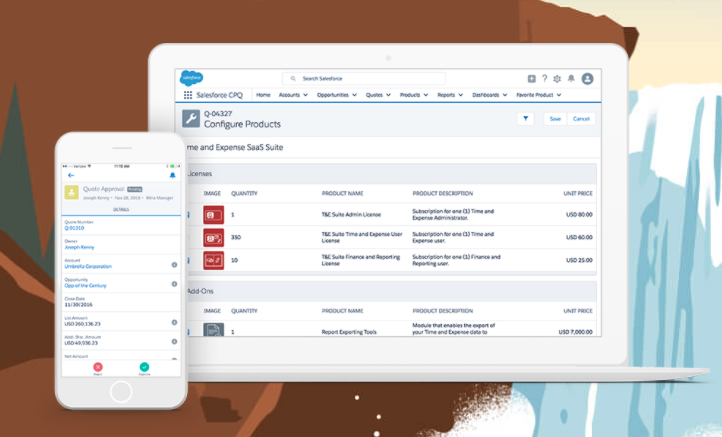Click the Add-Ons section header
722x437 pixels.
pyautogui.click(x=390, y=291)
